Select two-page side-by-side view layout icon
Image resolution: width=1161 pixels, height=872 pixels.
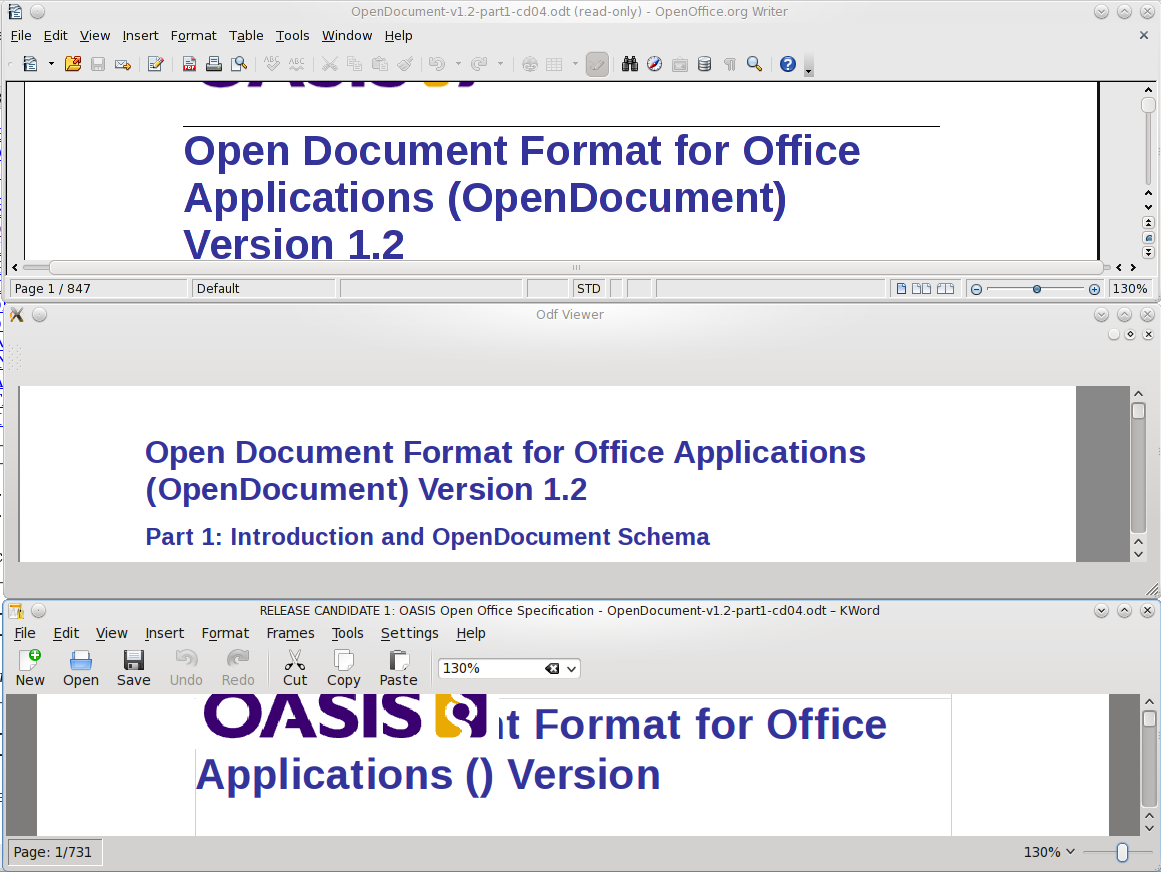921,289
